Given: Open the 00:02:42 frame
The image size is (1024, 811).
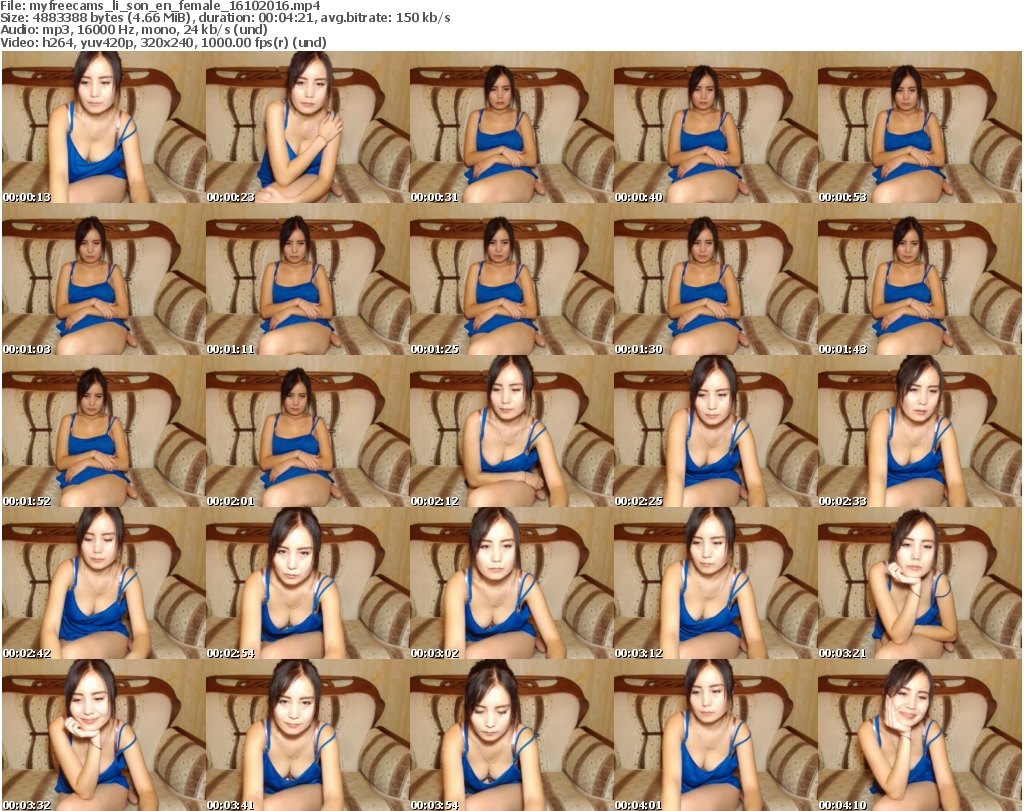Looking at the screenshot, I should [x=104, y=583].
